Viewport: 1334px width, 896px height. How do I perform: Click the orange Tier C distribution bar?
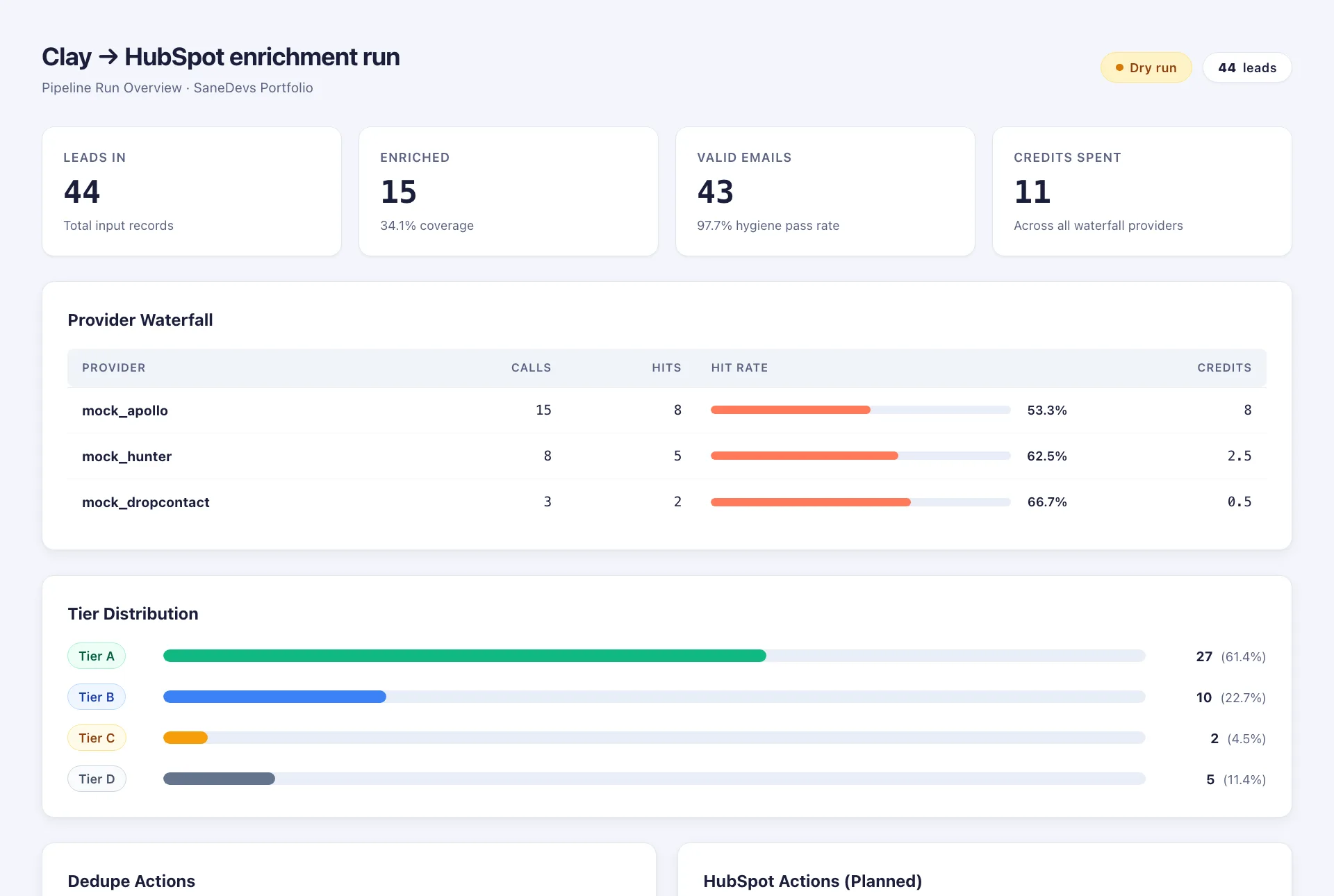click(x=186, y=738)
